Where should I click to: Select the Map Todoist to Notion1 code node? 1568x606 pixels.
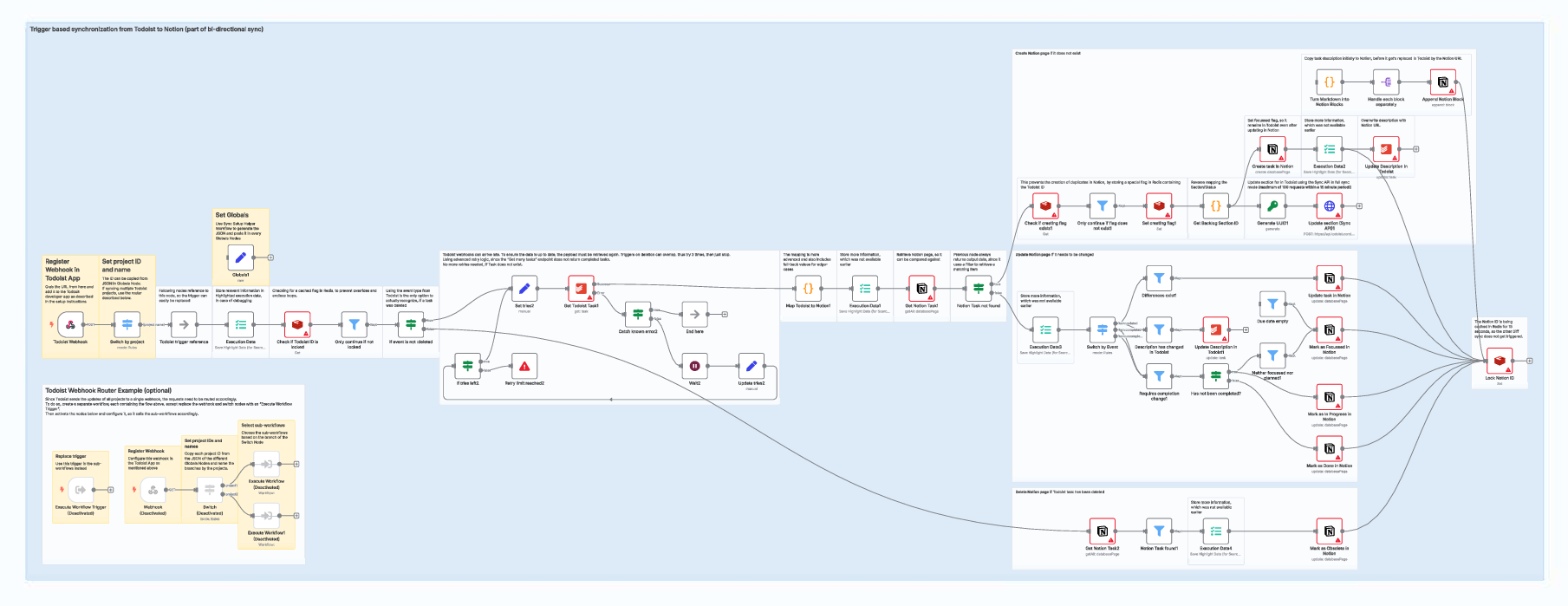click(x=808, y=289)
